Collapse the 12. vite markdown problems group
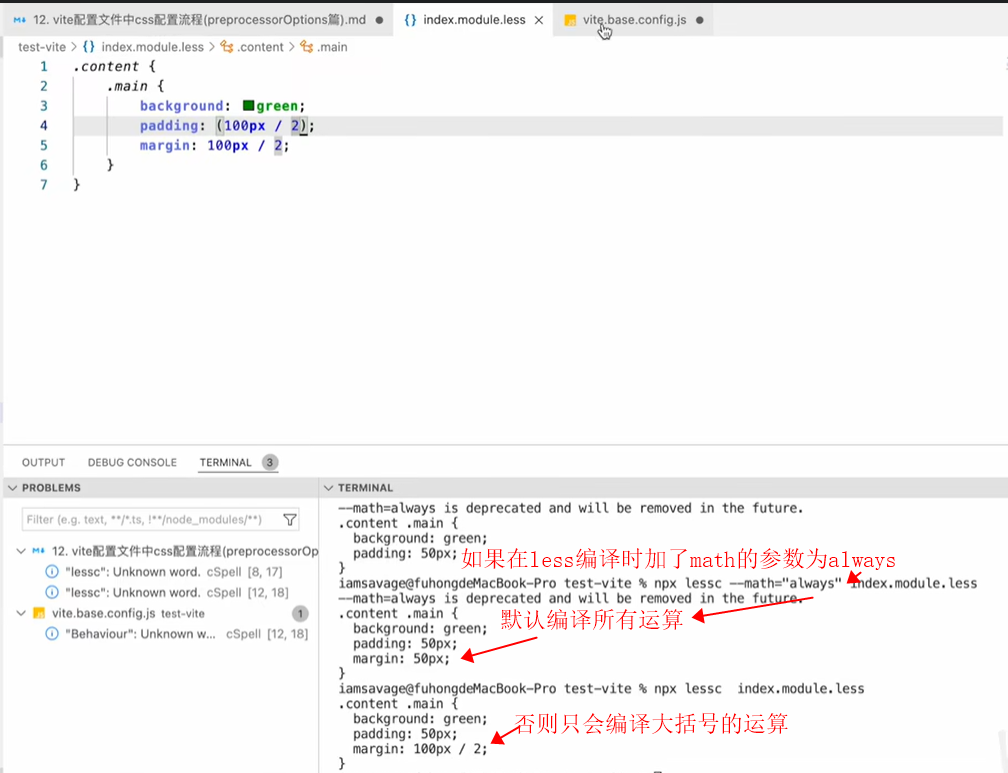This screenshot has height=773, width=1008. pos(22,551)
